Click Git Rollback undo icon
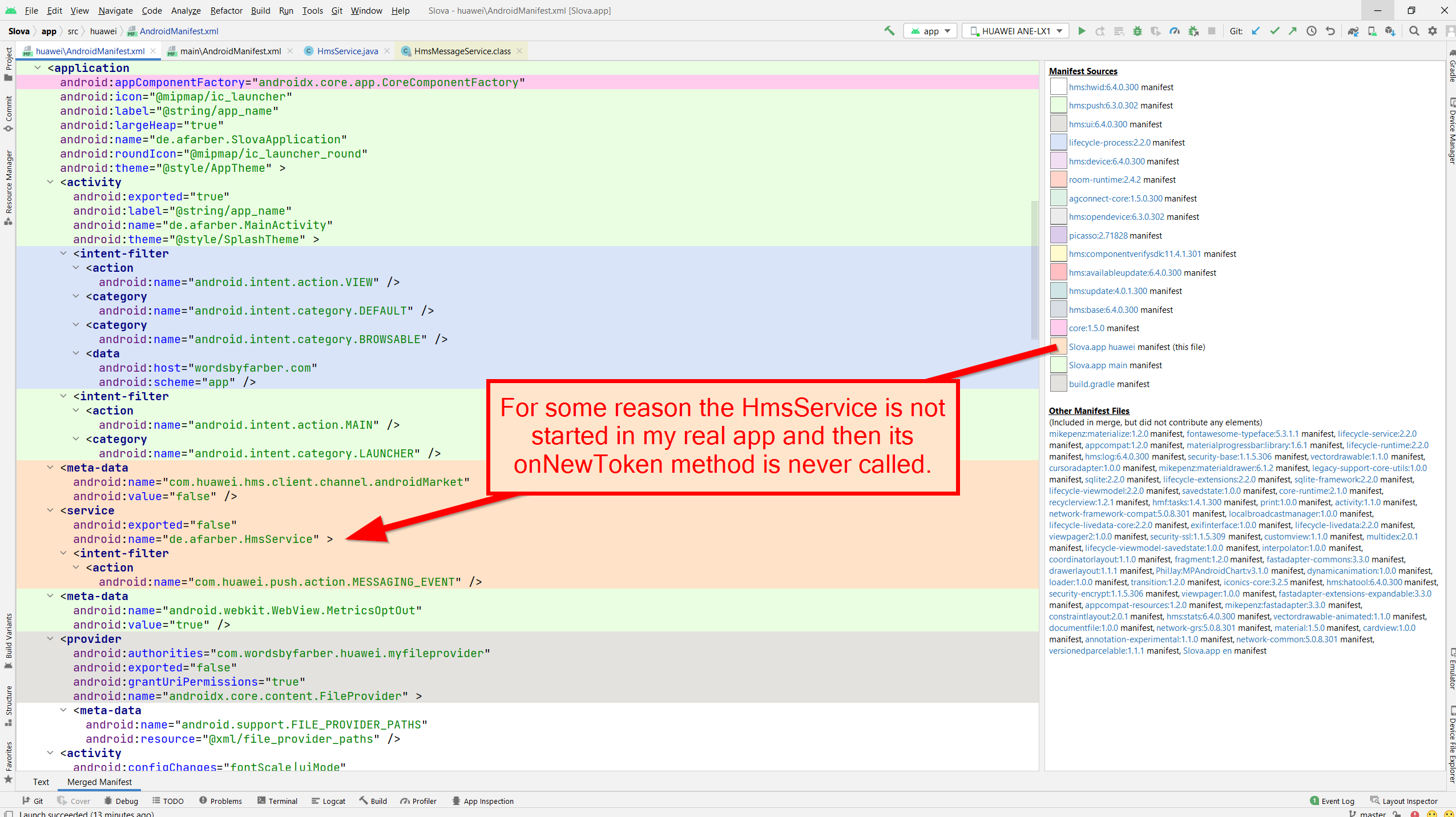Screen dimensions: 1456x817 (x=1330, y=31)
